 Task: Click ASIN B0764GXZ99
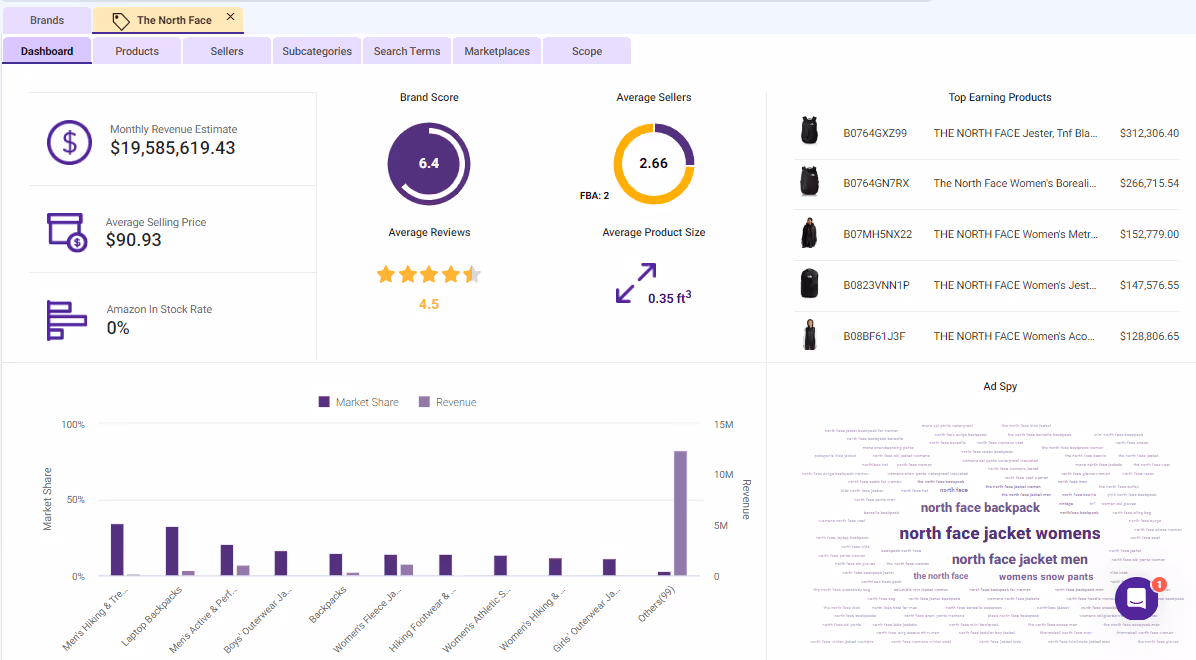coord(875,133)
